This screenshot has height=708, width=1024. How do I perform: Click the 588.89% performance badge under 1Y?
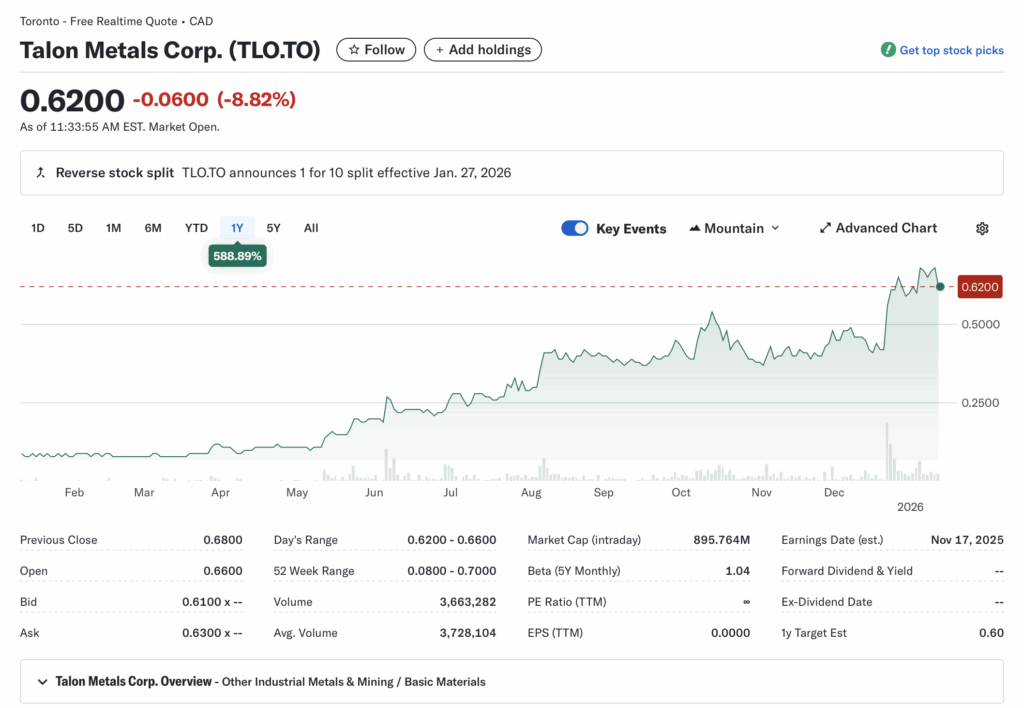pyautogui.click(x=237, y=255)
